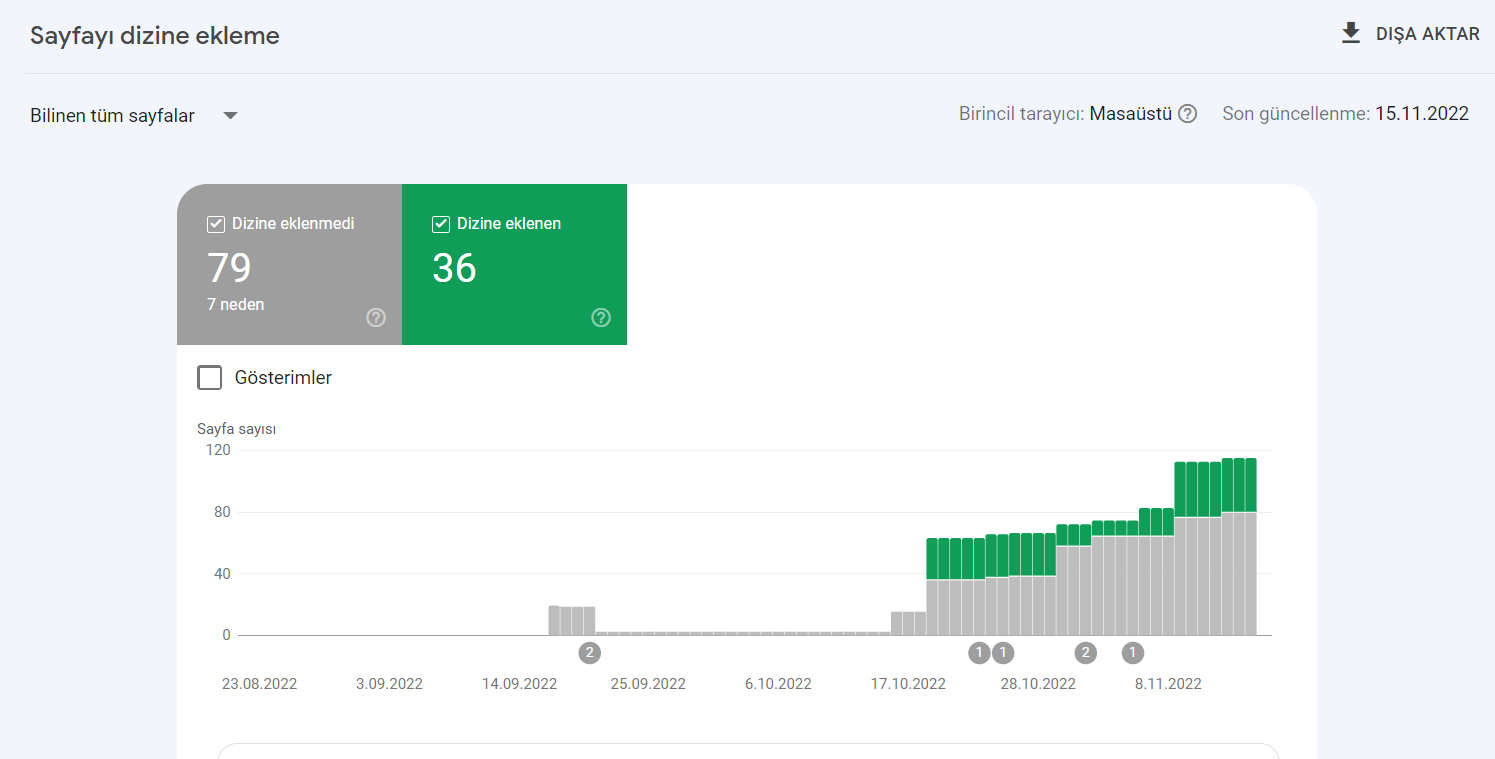The height and width of the screenshot is (759, 1495).
Task: Click the Masaüstü crawler value
Action: 1130,114
